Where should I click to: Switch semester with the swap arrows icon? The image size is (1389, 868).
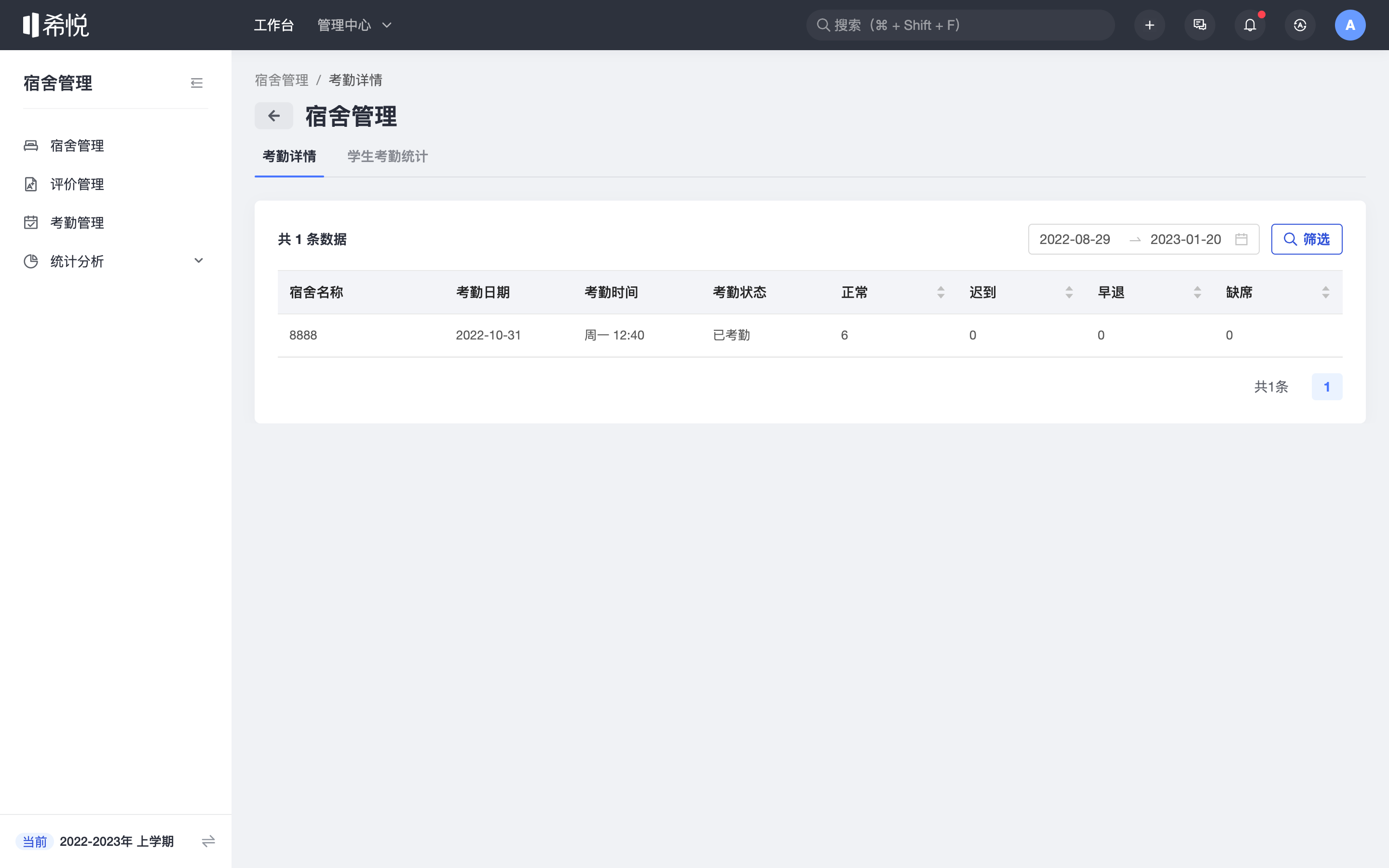pyautogui.click(x=208, y=841)
